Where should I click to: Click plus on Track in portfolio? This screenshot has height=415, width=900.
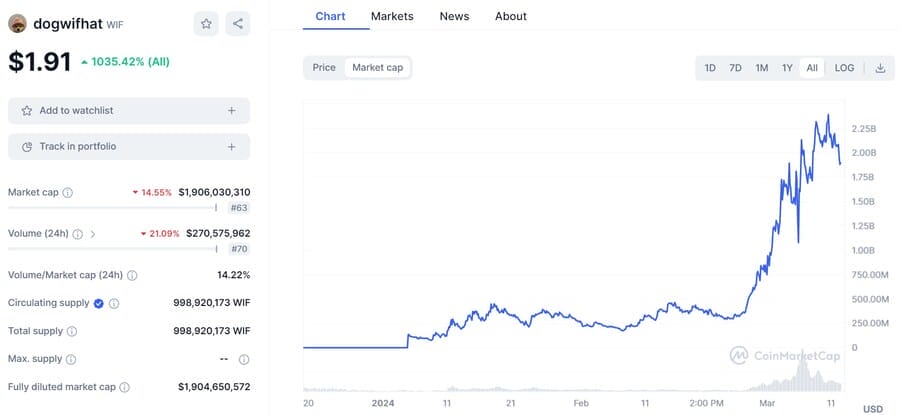tap(232, 147)
